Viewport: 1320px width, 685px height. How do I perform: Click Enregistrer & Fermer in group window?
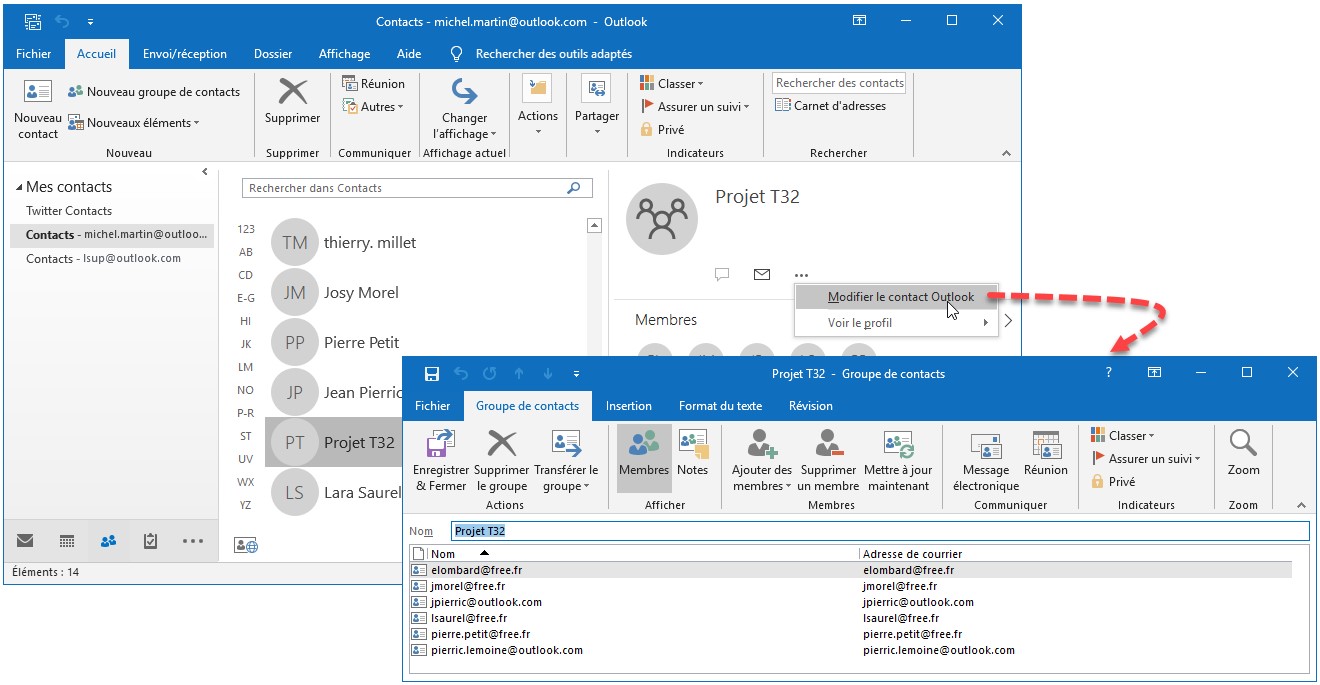441,460
